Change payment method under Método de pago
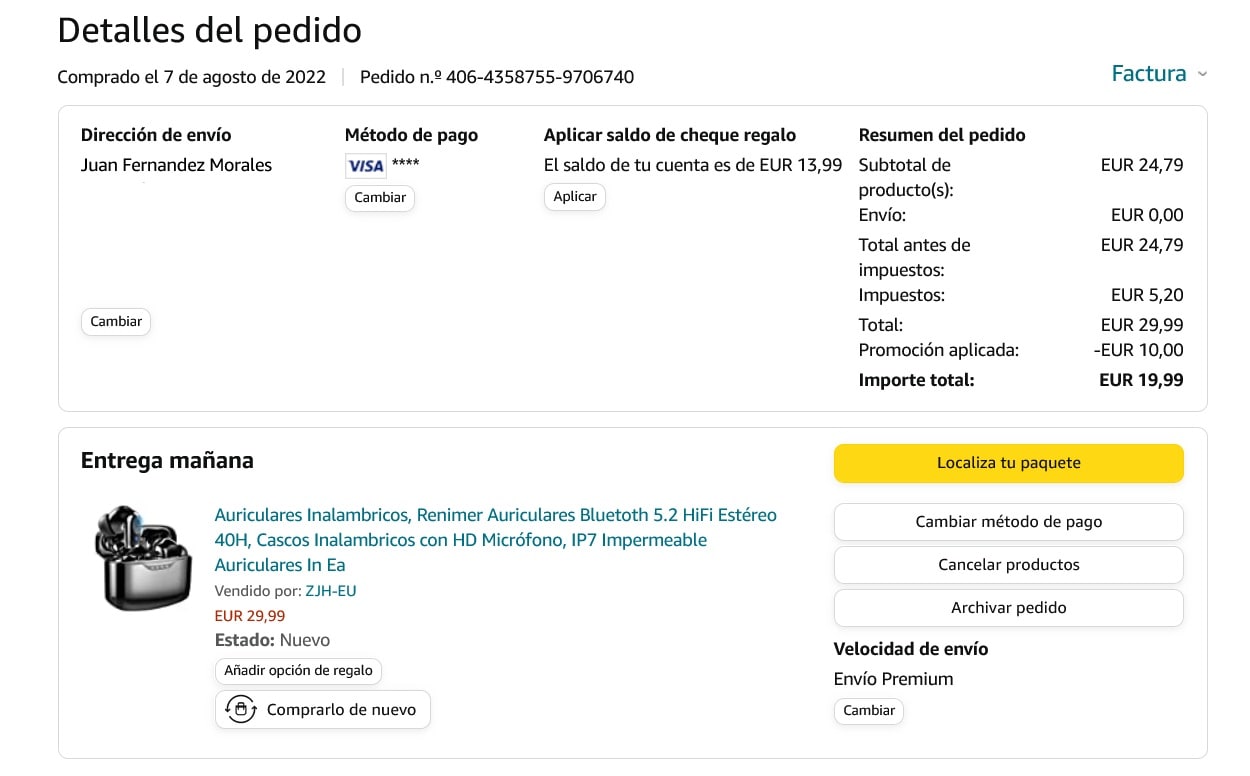 tap(380, 198)
